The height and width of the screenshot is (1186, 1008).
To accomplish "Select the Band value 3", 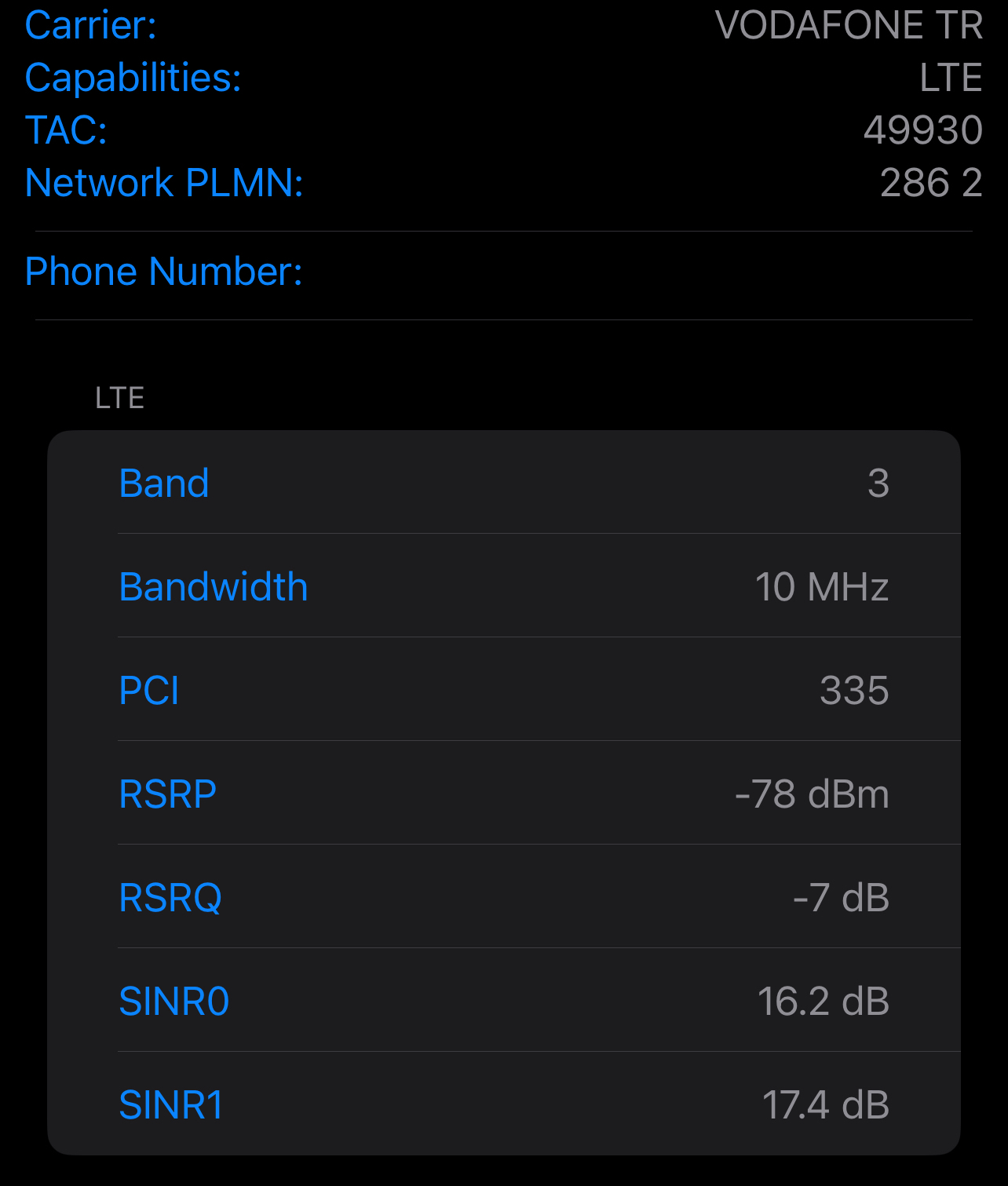I will tap(878, 484).
